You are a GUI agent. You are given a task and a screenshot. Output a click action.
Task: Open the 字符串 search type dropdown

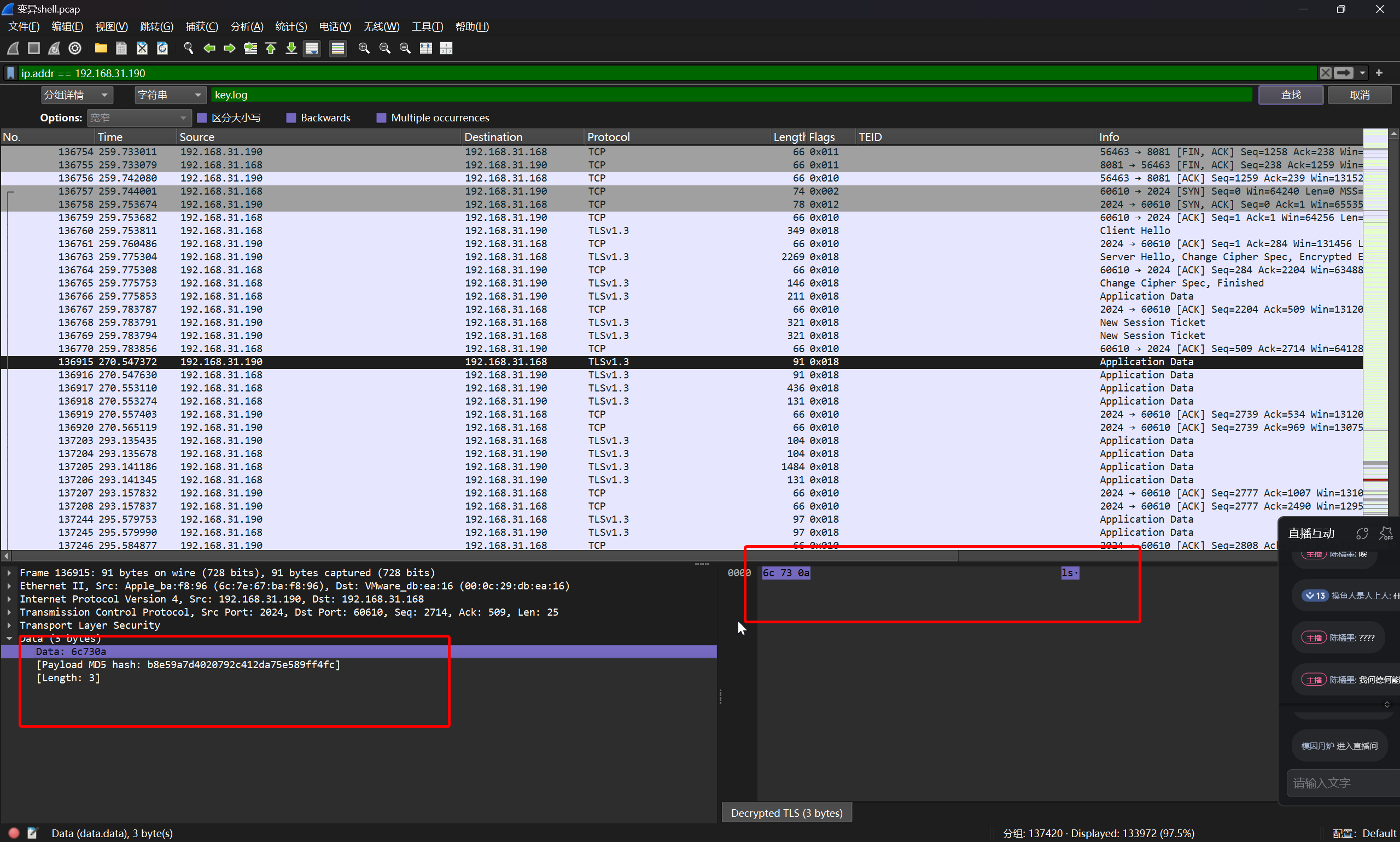click(x=170, y=95)
